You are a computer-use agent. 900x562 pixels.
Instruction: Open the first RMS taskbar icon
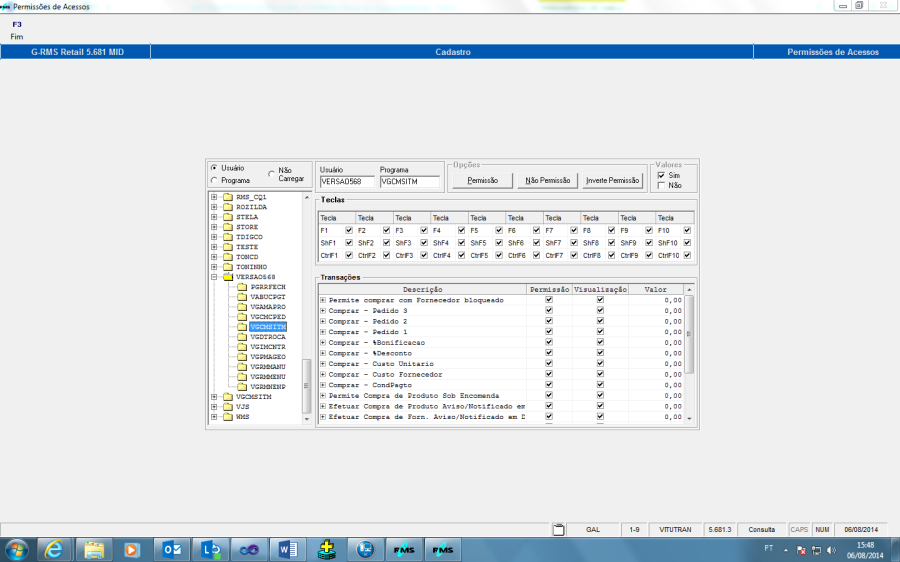pos(404,550)
